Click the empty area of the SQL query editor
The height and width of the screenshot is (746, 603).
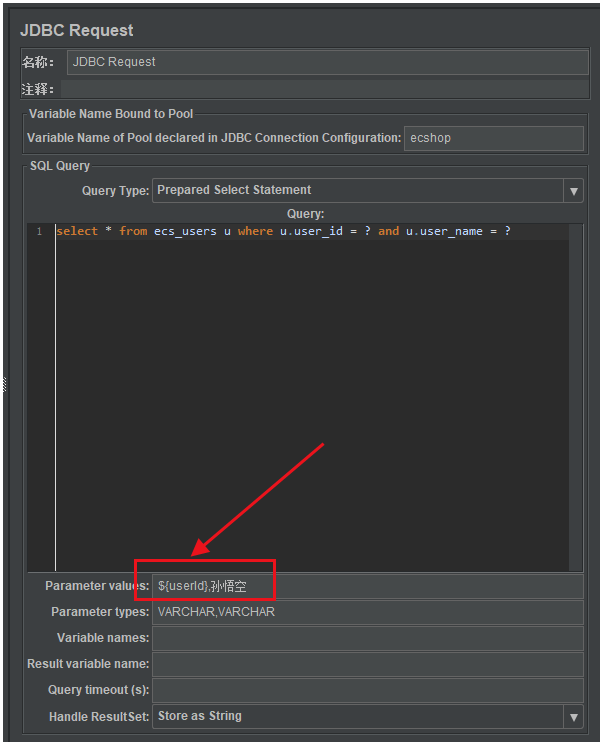pyautogui.click(x=312, y=404)
